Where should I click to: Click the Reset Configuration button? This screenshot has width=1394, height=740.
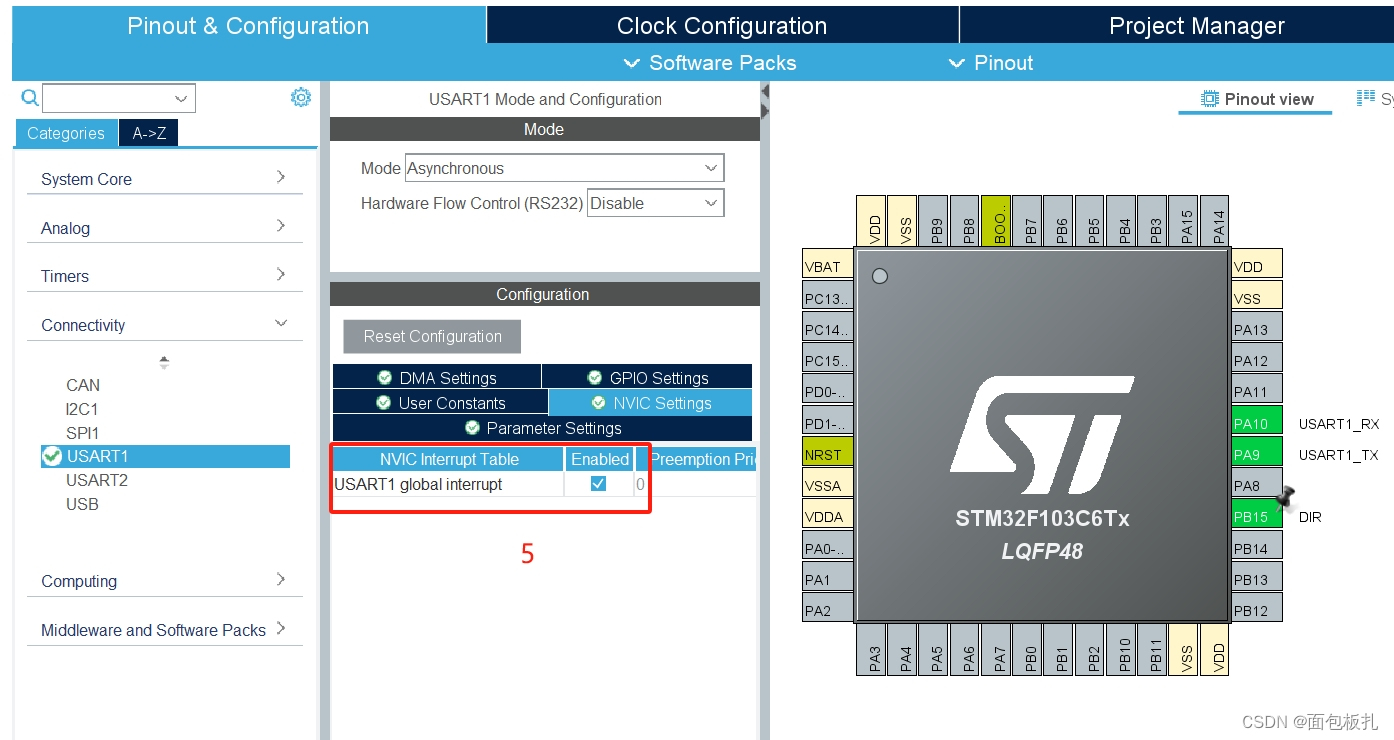click(x=432, y=336)
